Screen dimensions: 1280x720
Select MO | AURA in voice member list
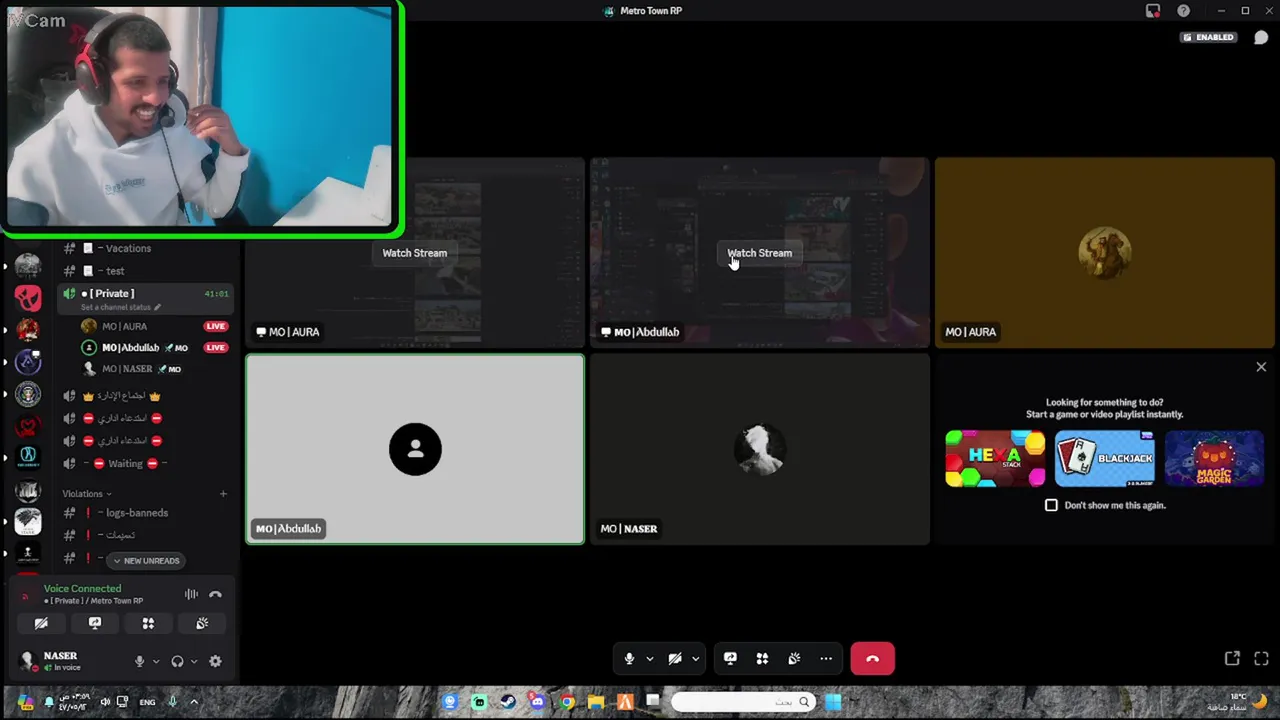(x=124, y=326)
